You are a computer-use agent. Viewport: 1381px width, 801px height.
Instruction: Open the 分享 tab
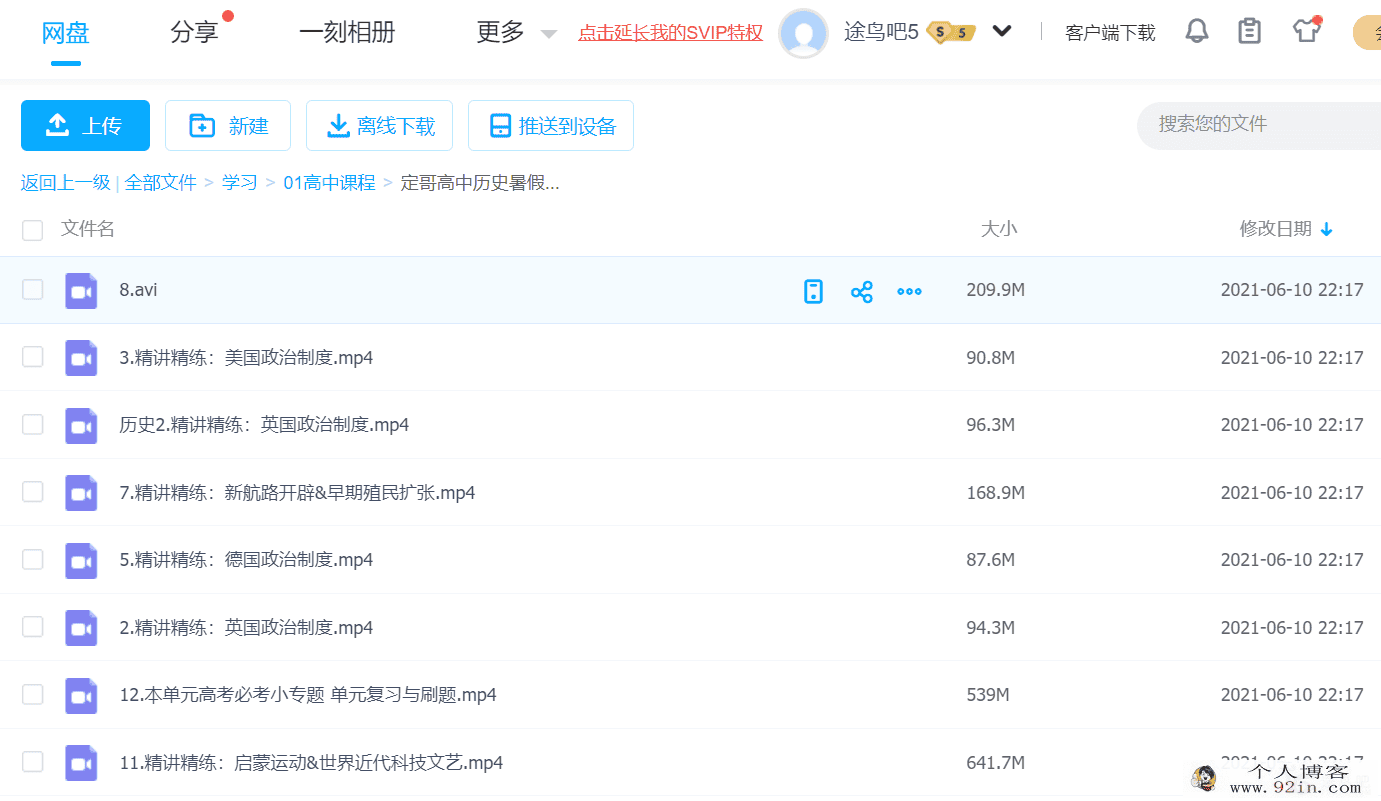tap(194, 32)
